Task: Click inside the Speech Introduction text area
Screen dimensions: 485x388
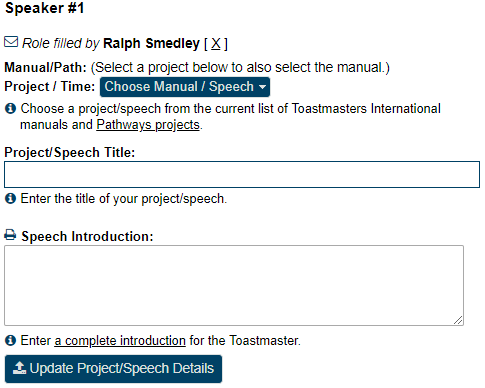Action: coord(234,285)
